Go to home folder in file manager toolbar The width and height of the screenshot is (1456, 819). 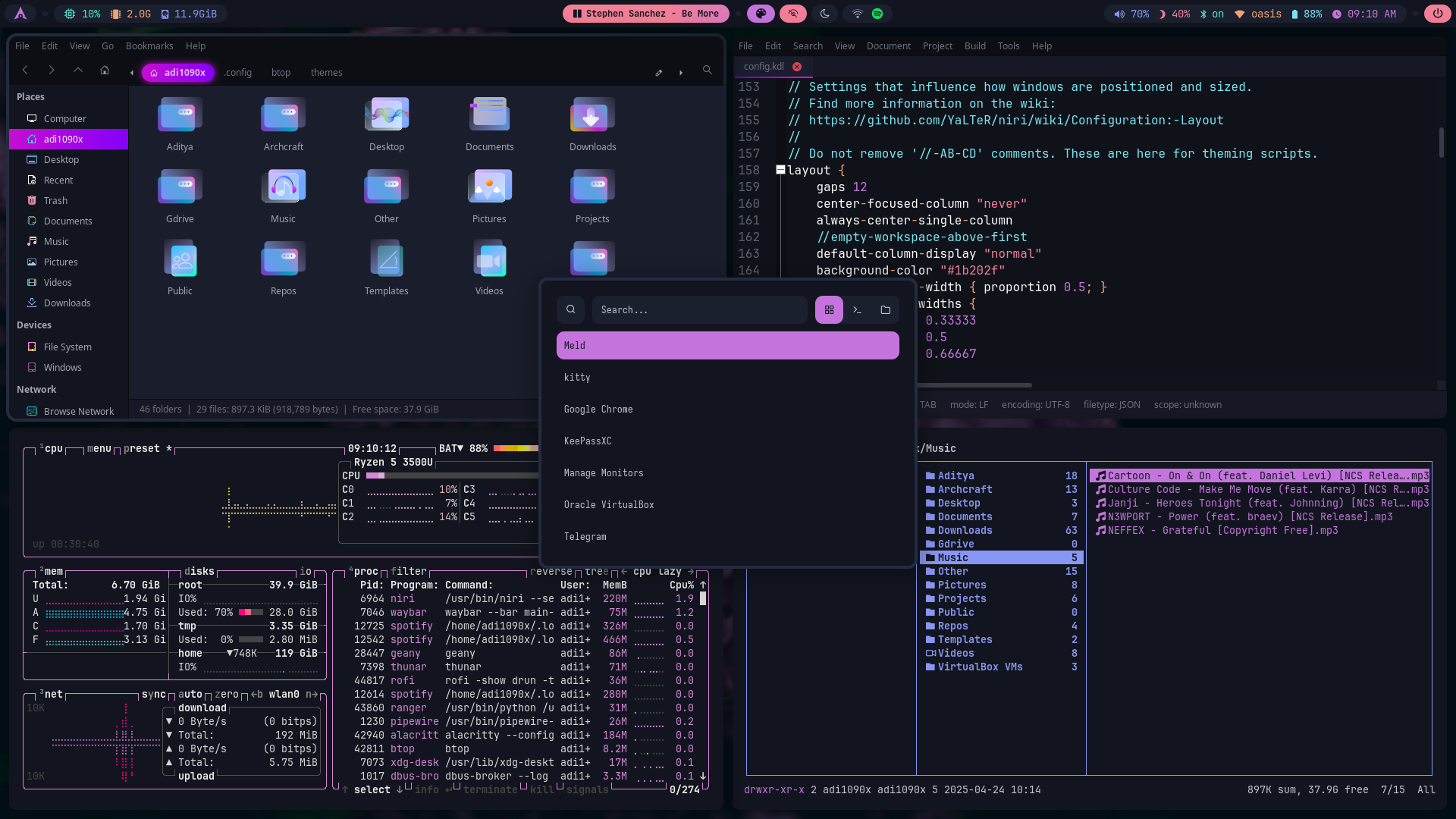tap(105, 71)
